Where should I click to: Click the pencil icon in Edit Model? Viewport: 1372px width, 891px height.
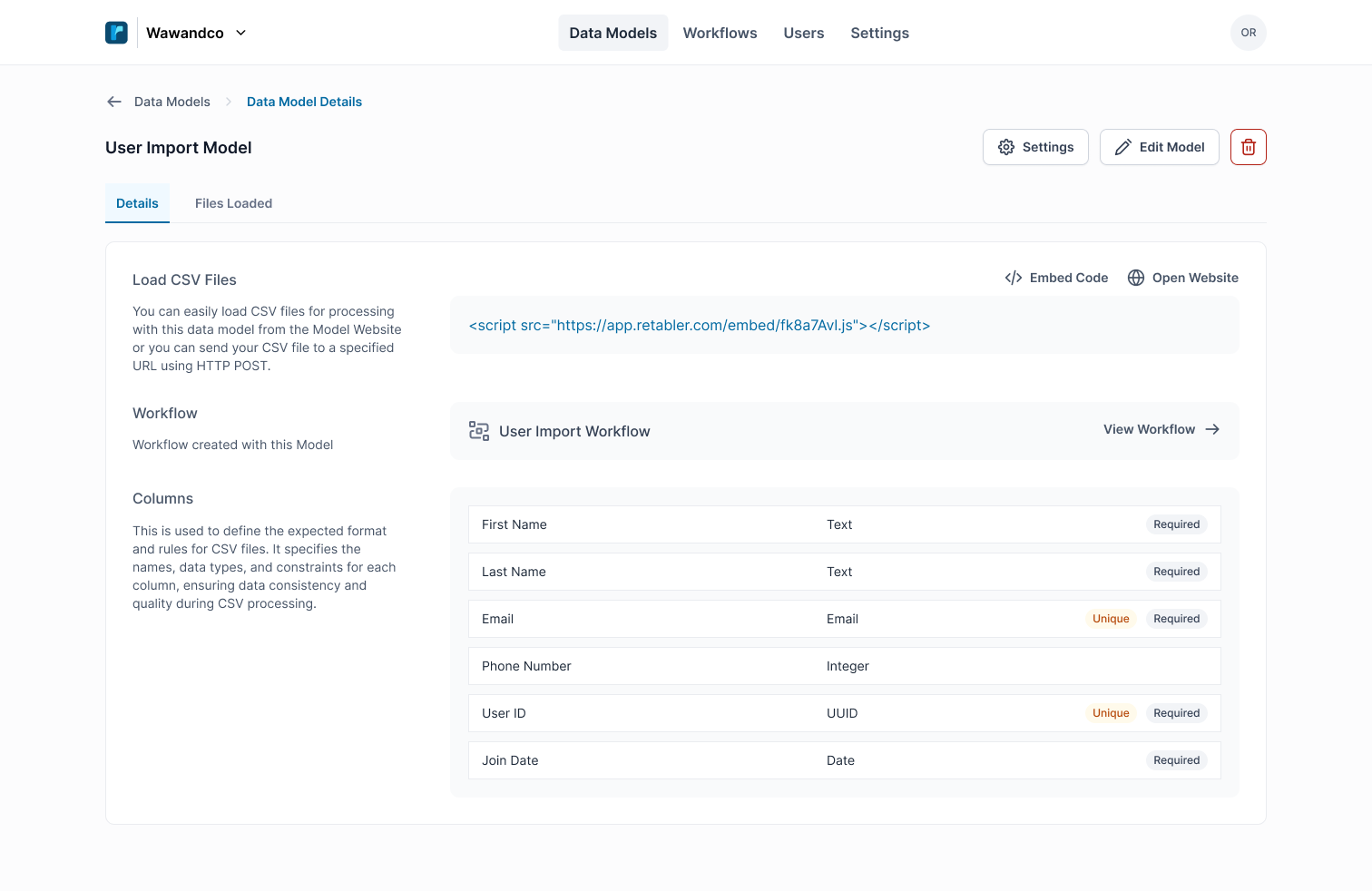click(1122, 147)
